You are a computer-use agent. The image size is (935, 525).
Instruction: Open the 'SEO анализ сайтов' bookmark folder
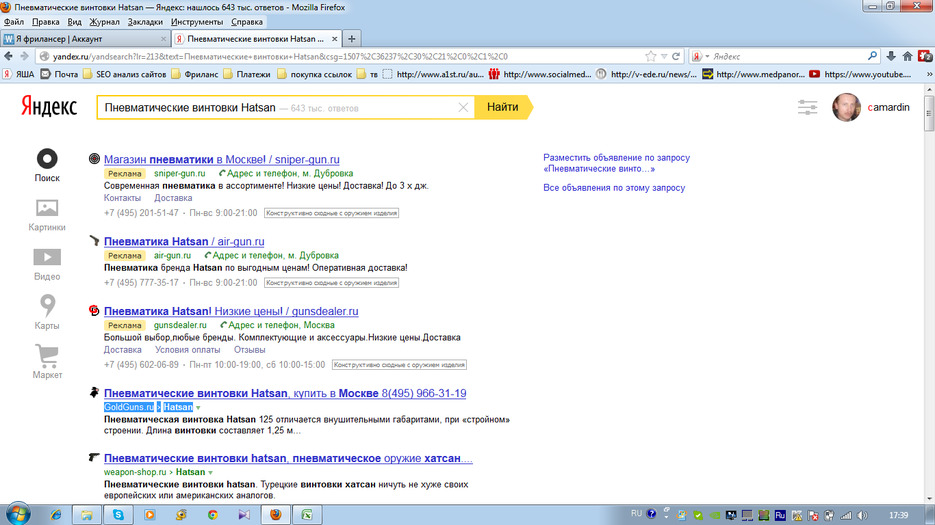125,74
